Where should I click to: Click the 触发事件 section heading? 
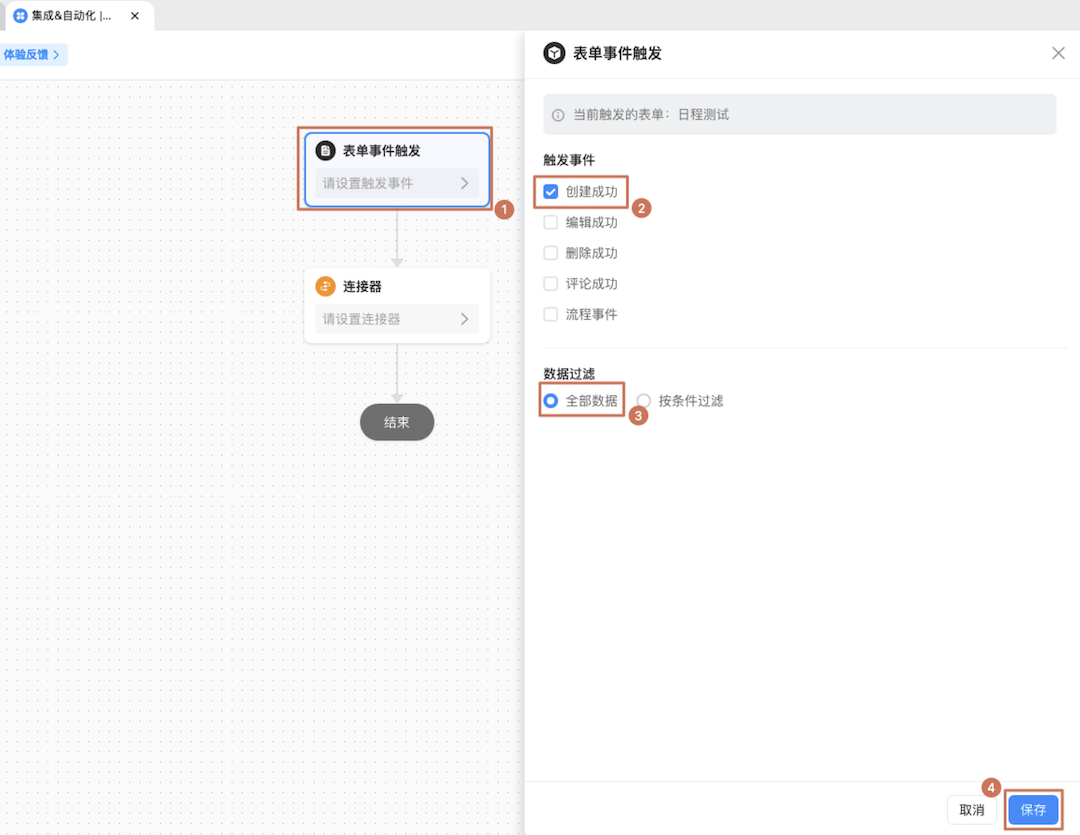tap(569, 160)
